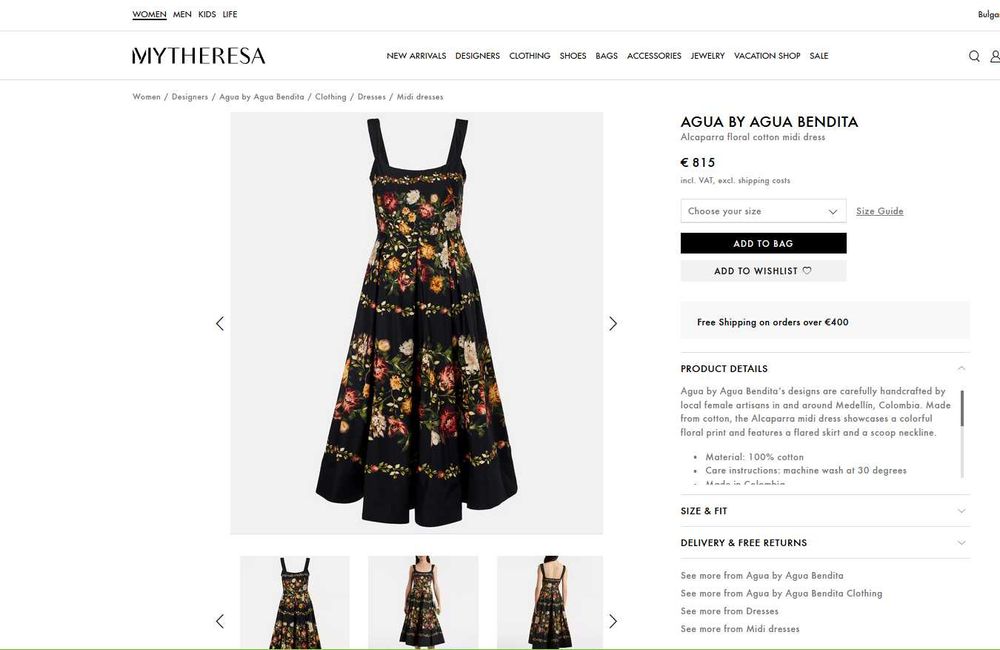Expand the Size & Fit section
The image size is (1000, 650).
pyautogui.click(x=825, y=511)
